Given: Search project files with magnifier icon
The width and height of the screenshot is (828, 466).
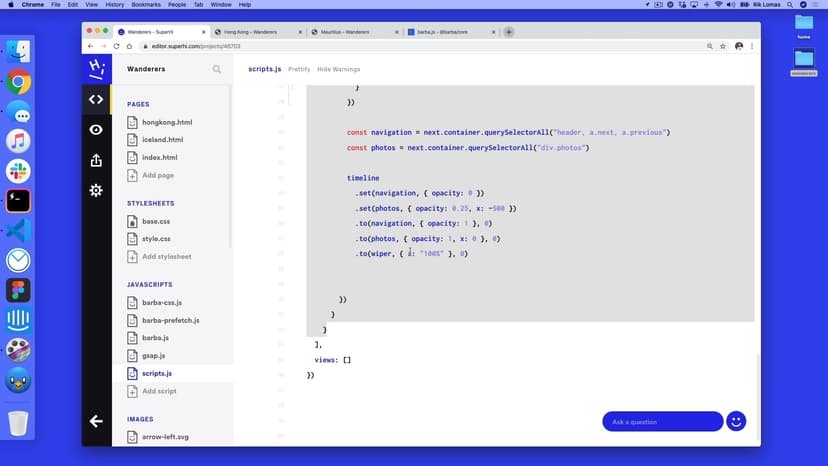Looking at the screenshot, I should [x=217, y=69].
